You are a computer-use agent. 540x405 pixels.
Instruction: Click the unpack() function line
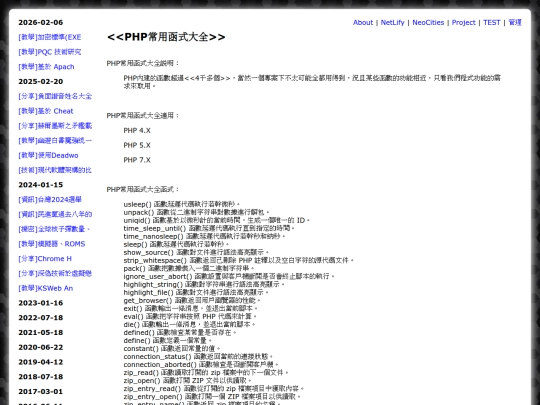click(x=196, y=212)
